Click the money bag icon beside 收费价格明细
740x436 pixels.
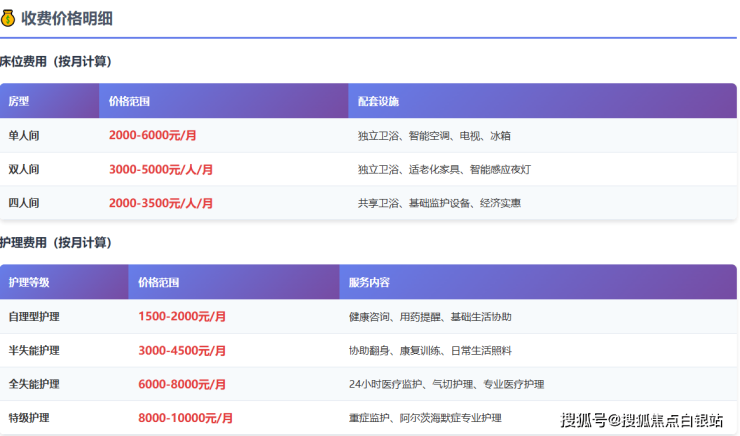[x=8, y=17]
